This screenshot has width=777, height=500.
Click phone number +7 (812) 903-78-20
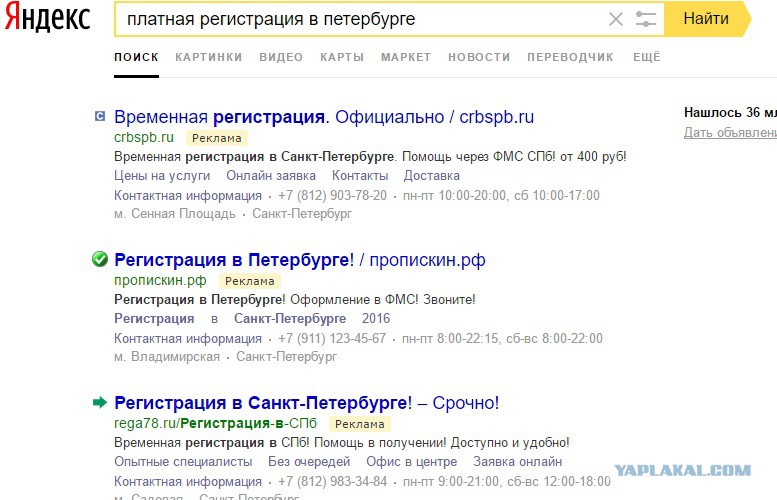click(x=333, y=195)
